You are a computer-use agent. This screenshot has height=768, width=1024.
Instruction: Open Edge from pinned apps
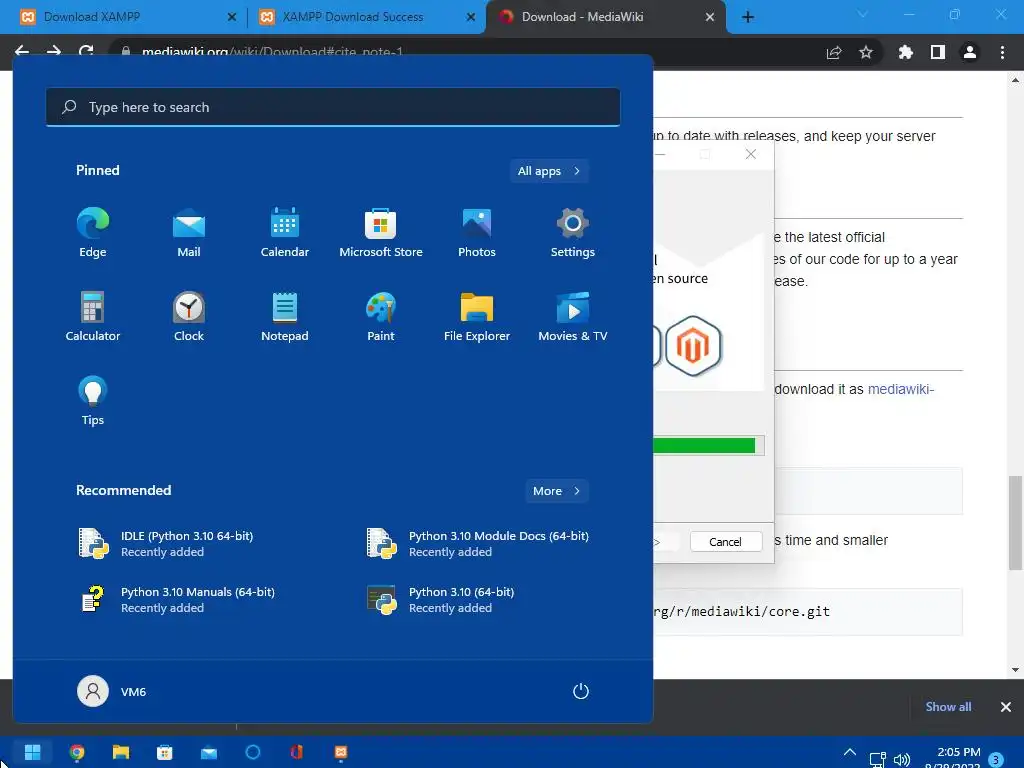tap(93, 232)
